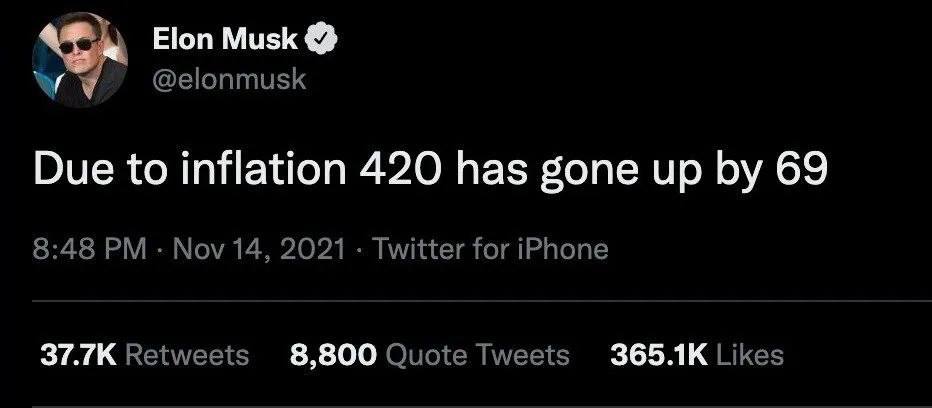Image resolution: width=932 pixels, height=408 pixels.
Task: Click the Elon Musk display name
Action: click(225, 40)
